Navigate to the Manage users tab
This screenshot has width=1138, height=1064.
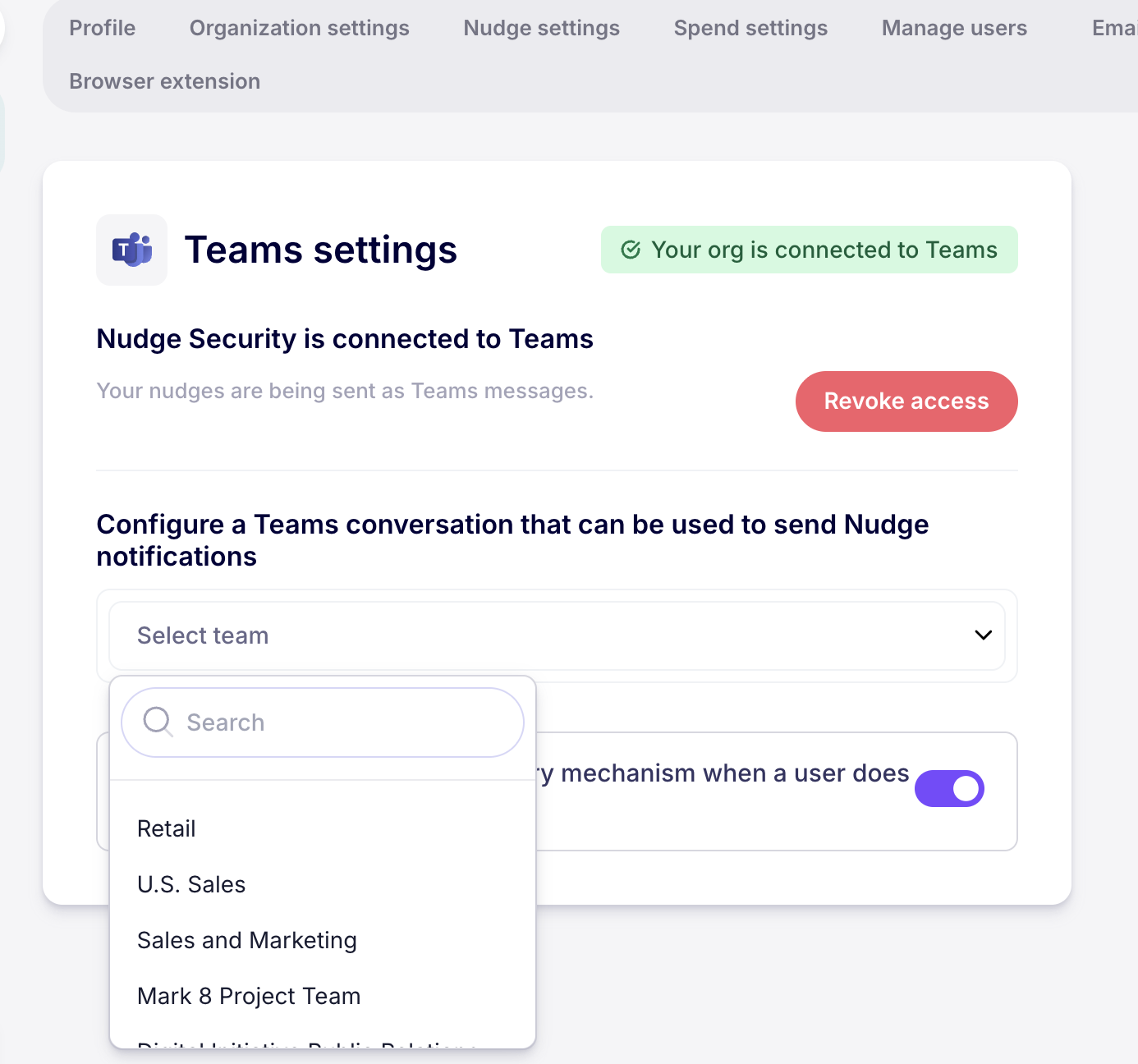pos(954,28)
